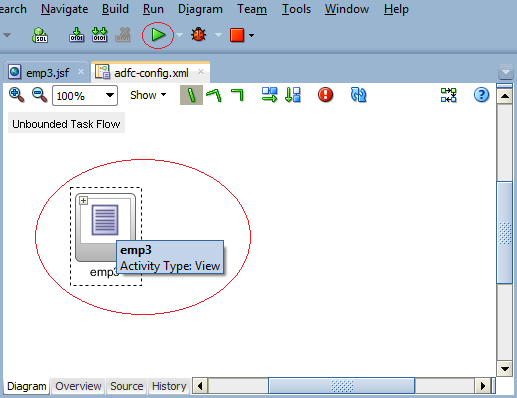Start debugging with the ladybug icon
The width and height of the screenshot is (517, 398).
199,35
